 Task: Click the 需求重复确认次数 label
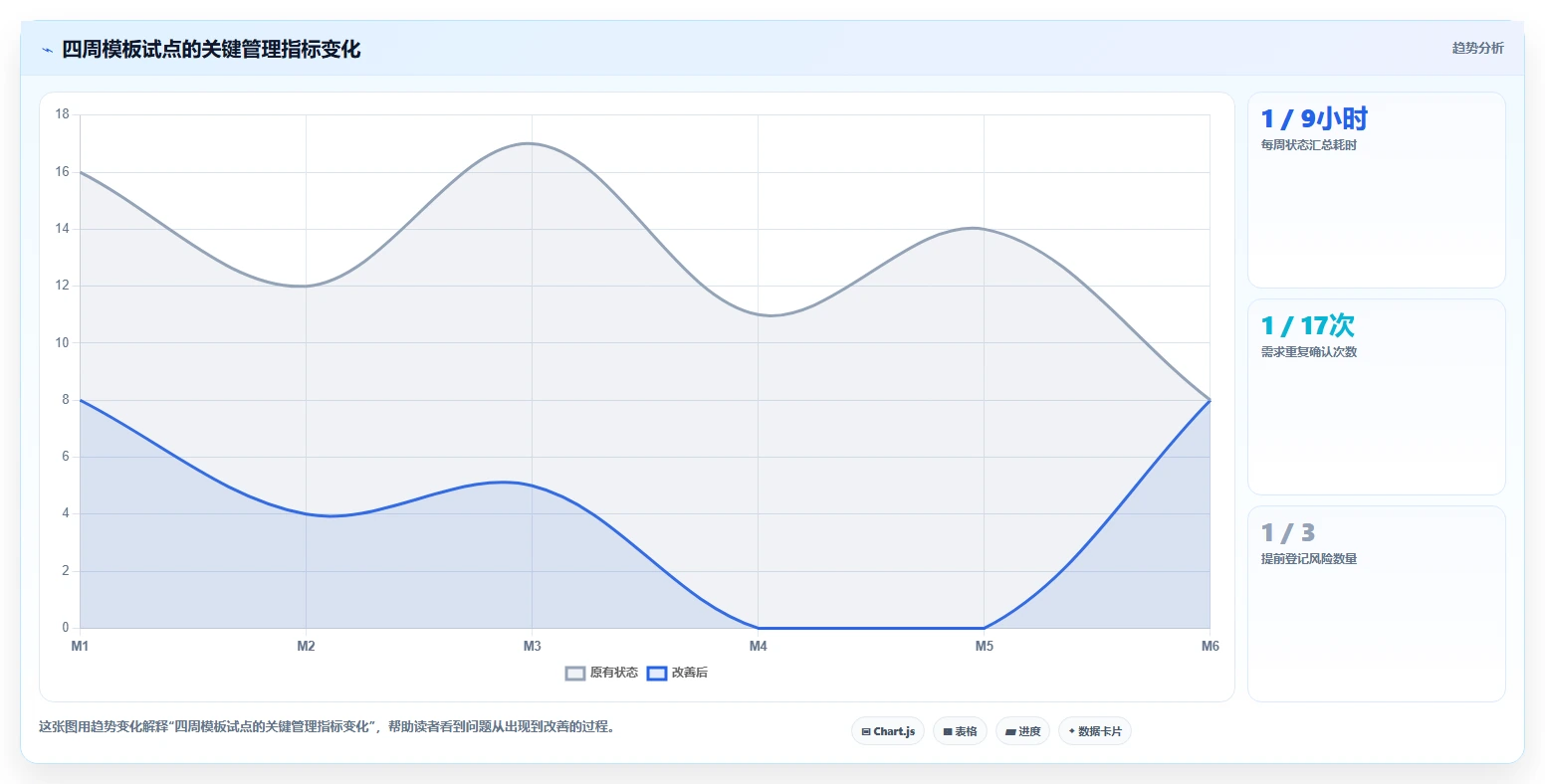click(x=1309, y=352)
